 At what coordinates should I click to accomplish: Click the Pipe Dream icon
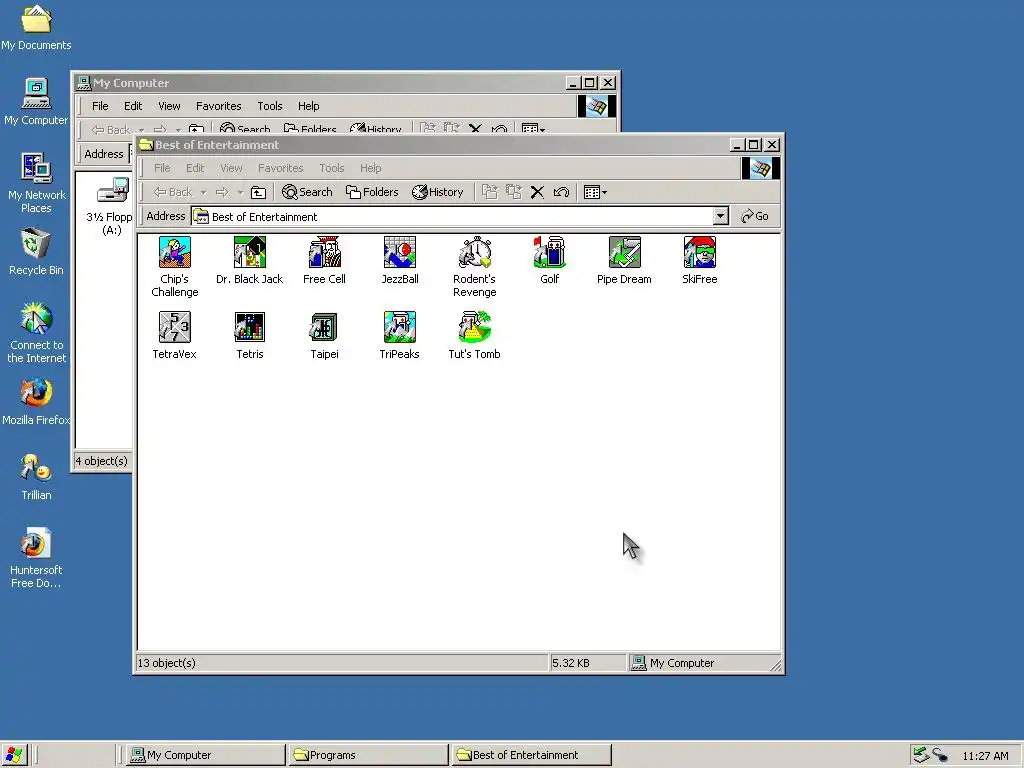point(624,253)
